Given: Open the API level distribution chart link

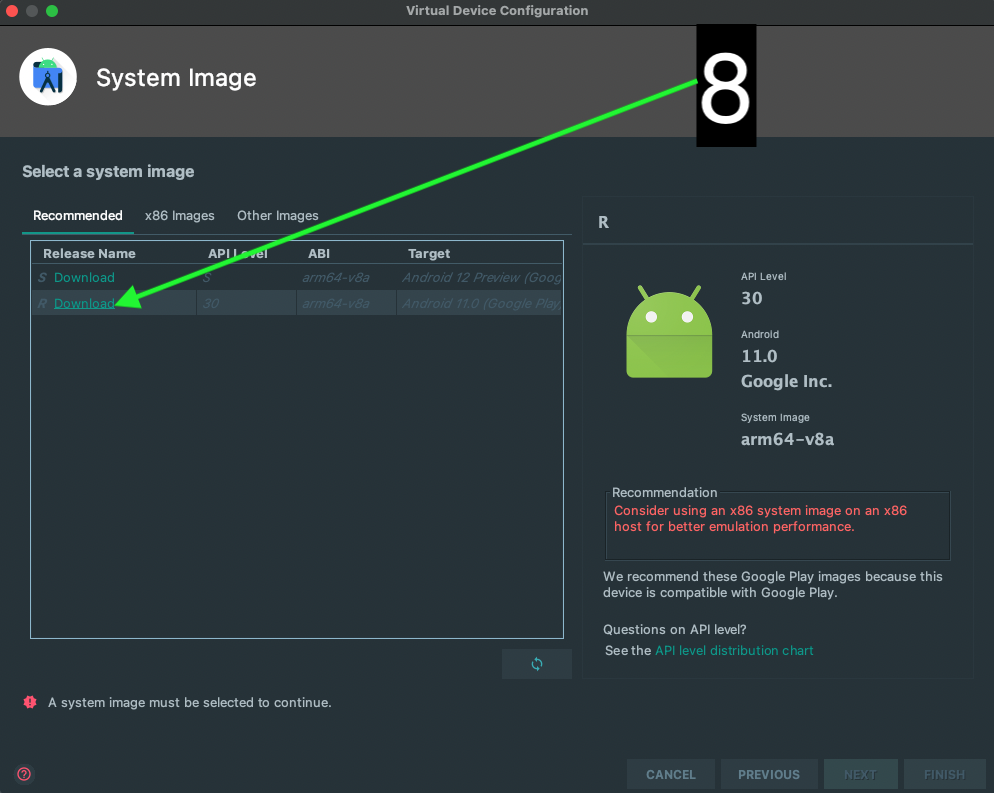Looking at the screenshot, I should pyautogui.click(x=734, y=651).
